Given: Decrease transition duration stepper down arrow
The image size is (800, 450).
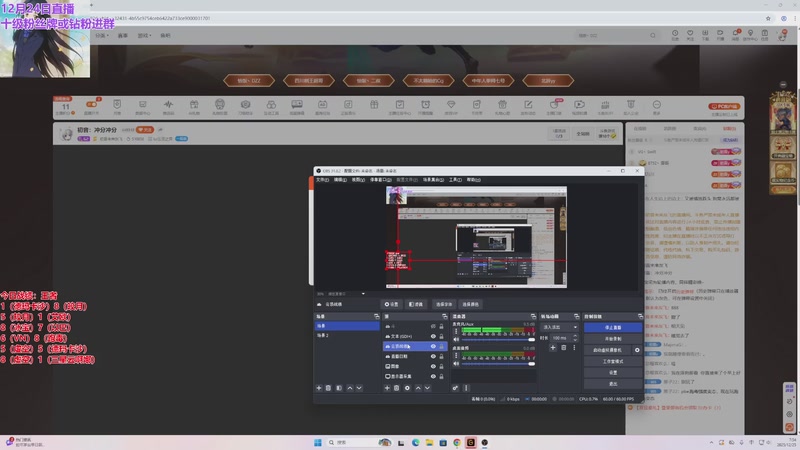Looking at the screenshot, I should [x=576, y=340].
